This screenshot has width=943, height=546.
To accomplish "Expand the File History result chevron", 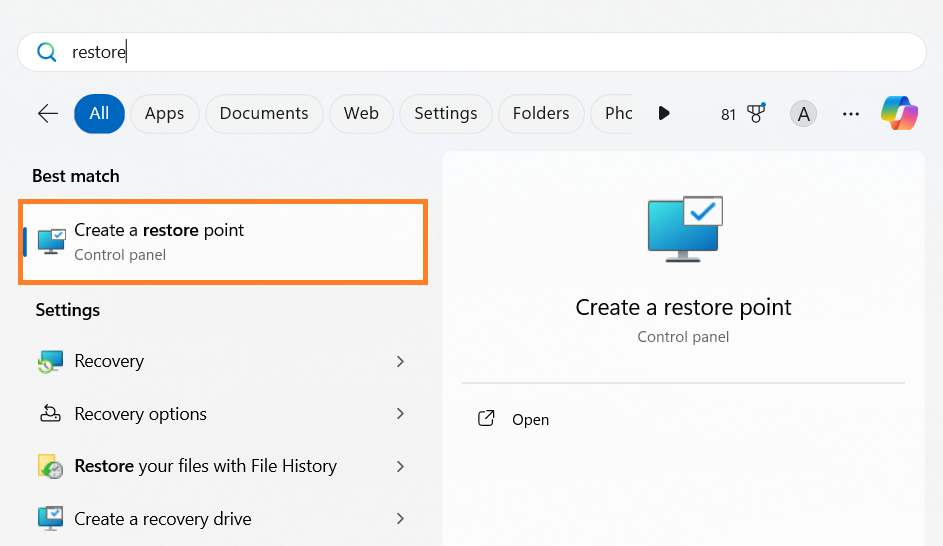I will pyautogui.click(x=400, y=466).
